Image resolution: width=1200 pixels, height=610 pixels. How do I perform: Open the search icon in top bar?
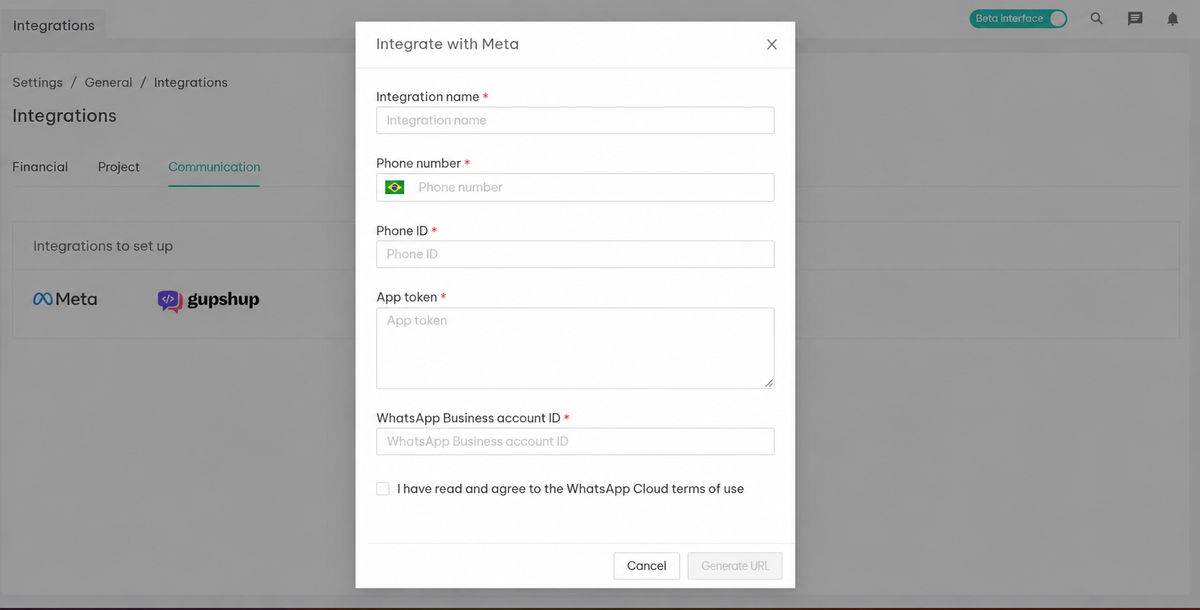(x=1097, y=18)
